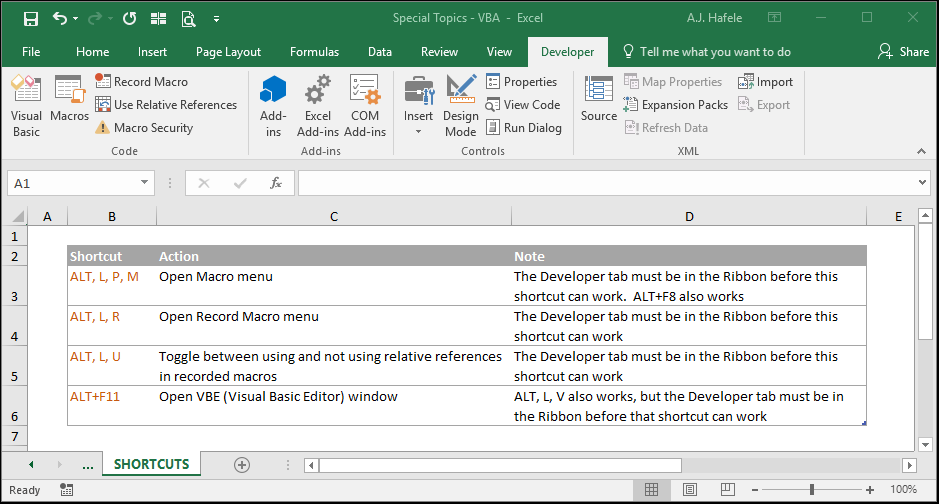The width and height of the screenshot is (939, 504).
Task: Click the Macros icon in Code group
Action: click(69, 99)
